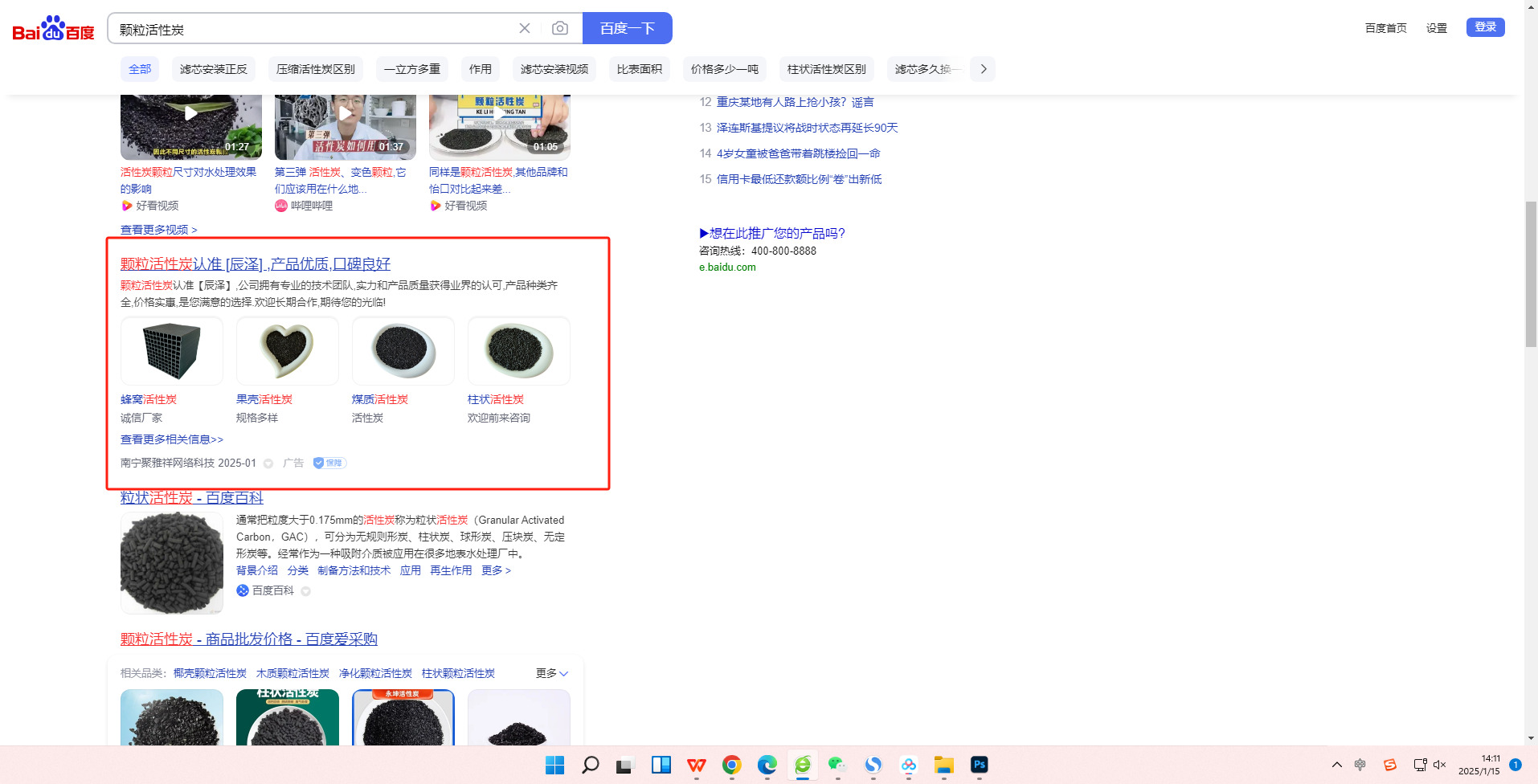
Task: Open 粒状活性炭 - 百度百科 result link
Action: (x=192, y=498)
